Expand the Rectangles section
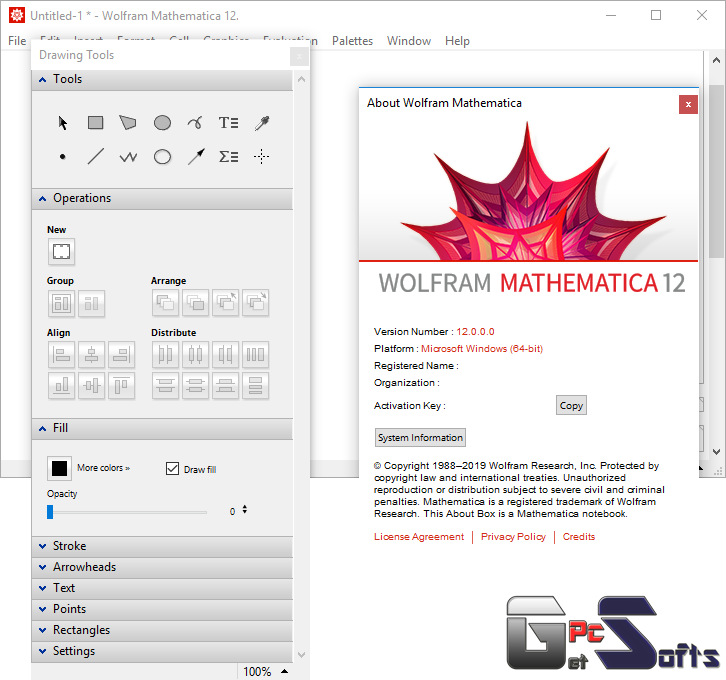726x680 pixels. point(162,630)
